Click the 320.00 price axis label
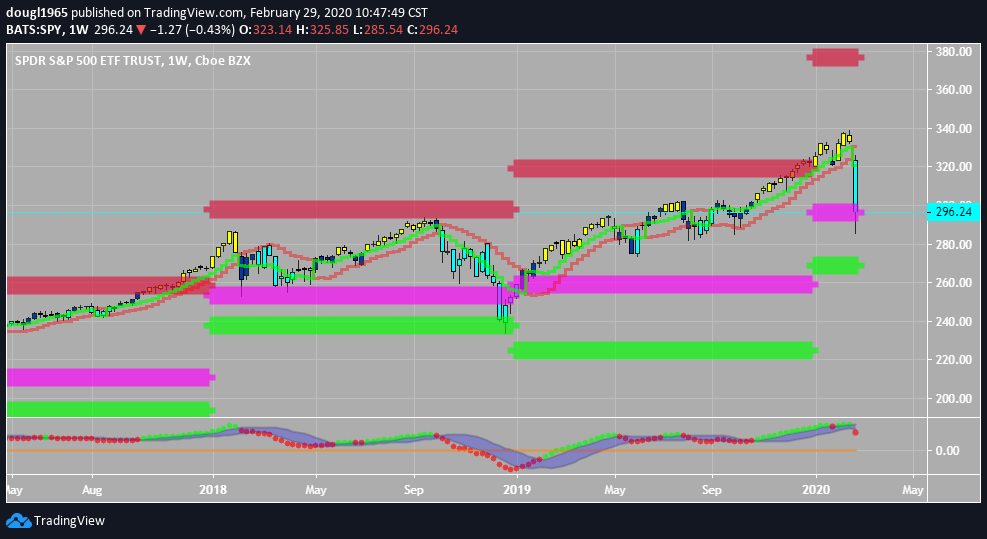 [954, 167]
